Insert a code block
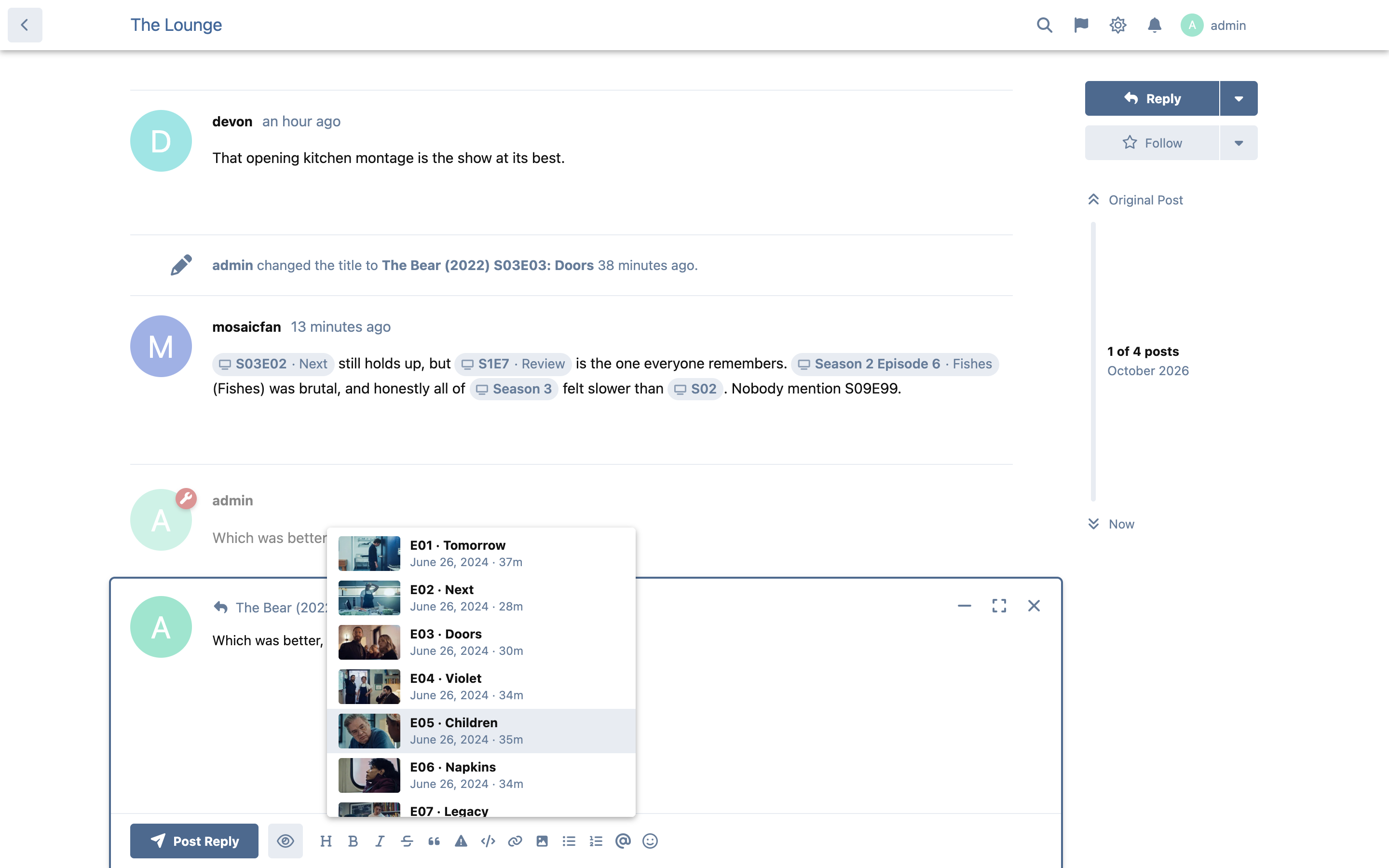The height and width of the screenshot is (868, 1389). click(x=488, y=841)
